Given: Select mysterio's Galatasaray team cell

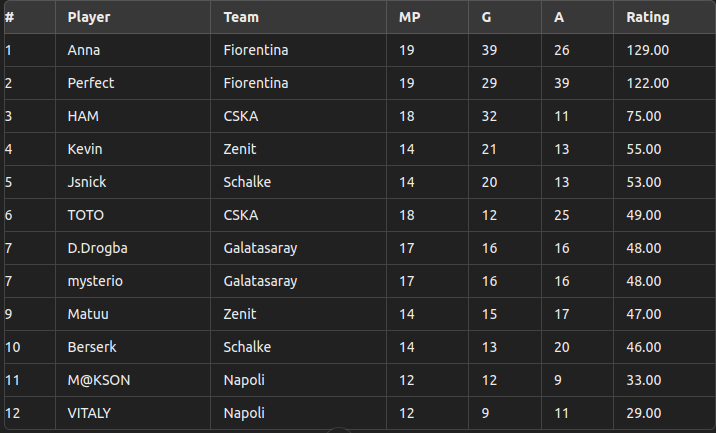Looking at the screenshot, I should click(x=298, y=281).
